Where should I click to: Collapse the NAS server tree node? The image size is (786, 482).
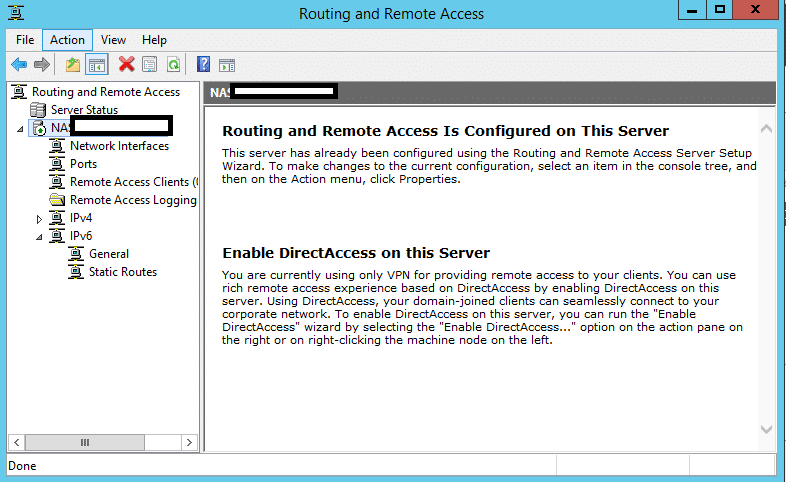coord(20,129)
